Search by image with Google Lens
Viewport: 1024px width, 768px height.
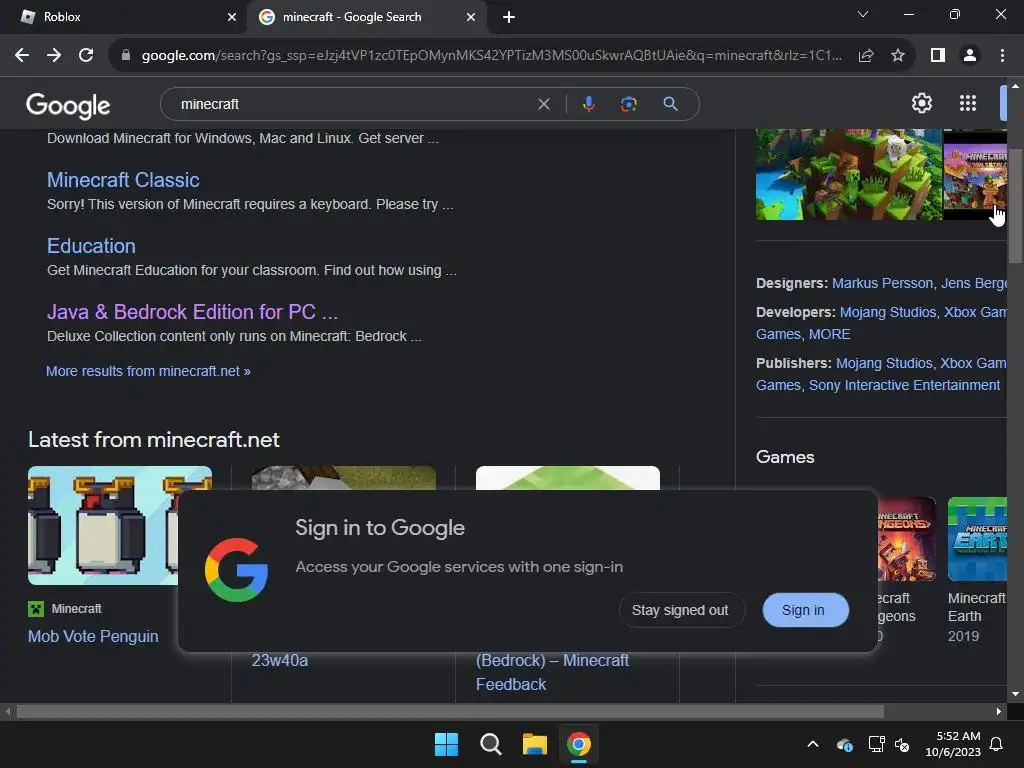(628, 104)
